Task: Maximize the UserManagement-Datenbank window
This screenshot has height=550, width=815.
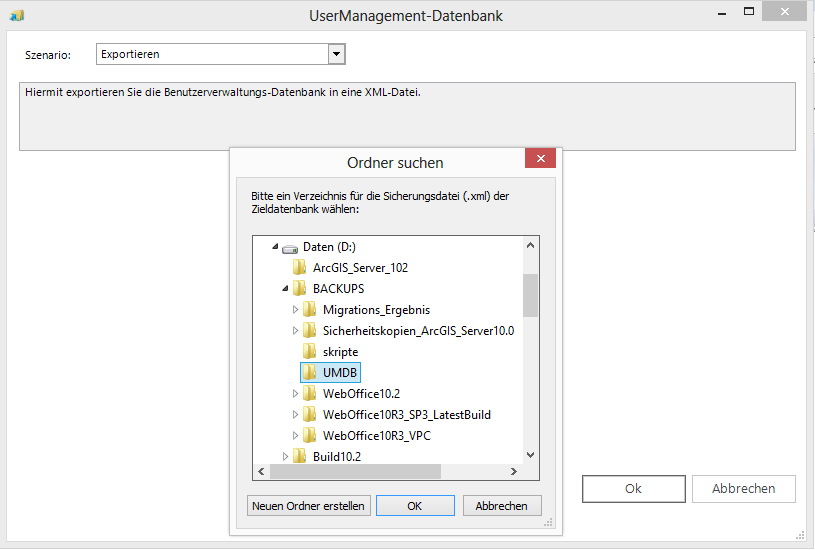Action: [749, 11]
